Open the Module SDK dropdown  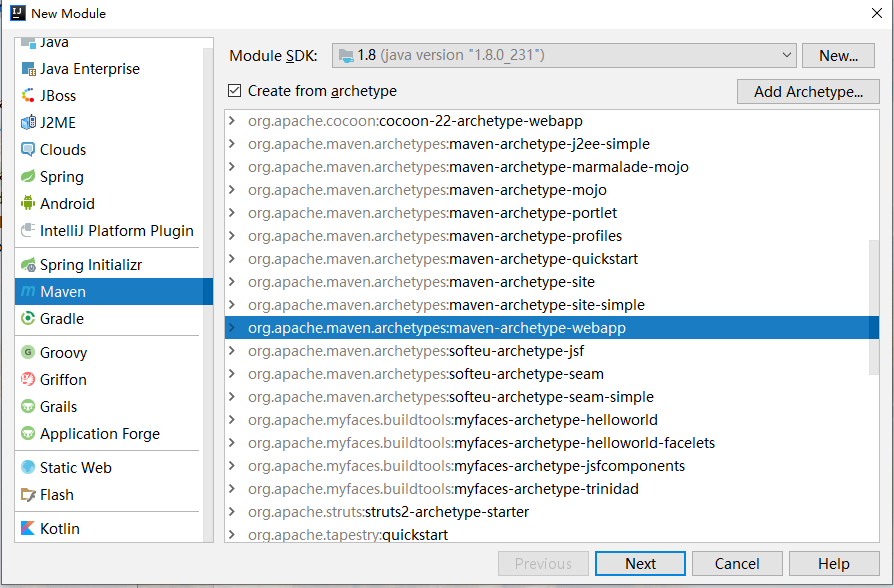564,55
